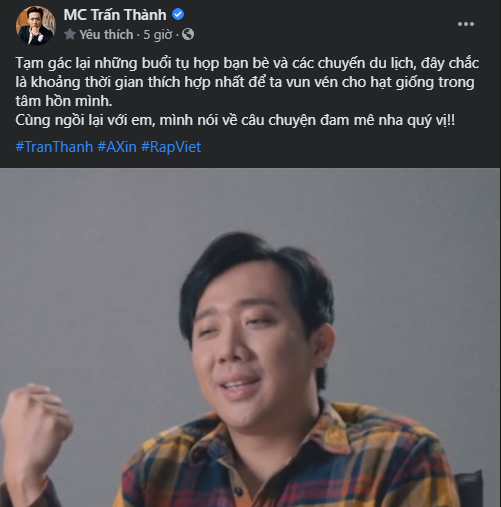501x507 pixels.
Task: Click the raised fist in the video
Action: 35,430
